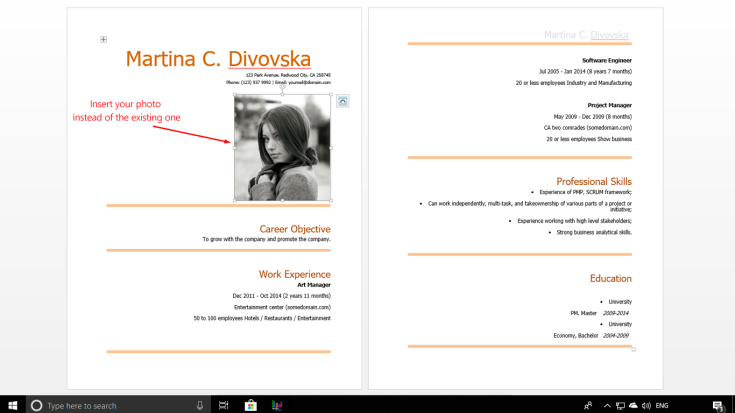Open the volume control in the tray
The height and width of the screenshot is (413, 735).
[646, 405]
